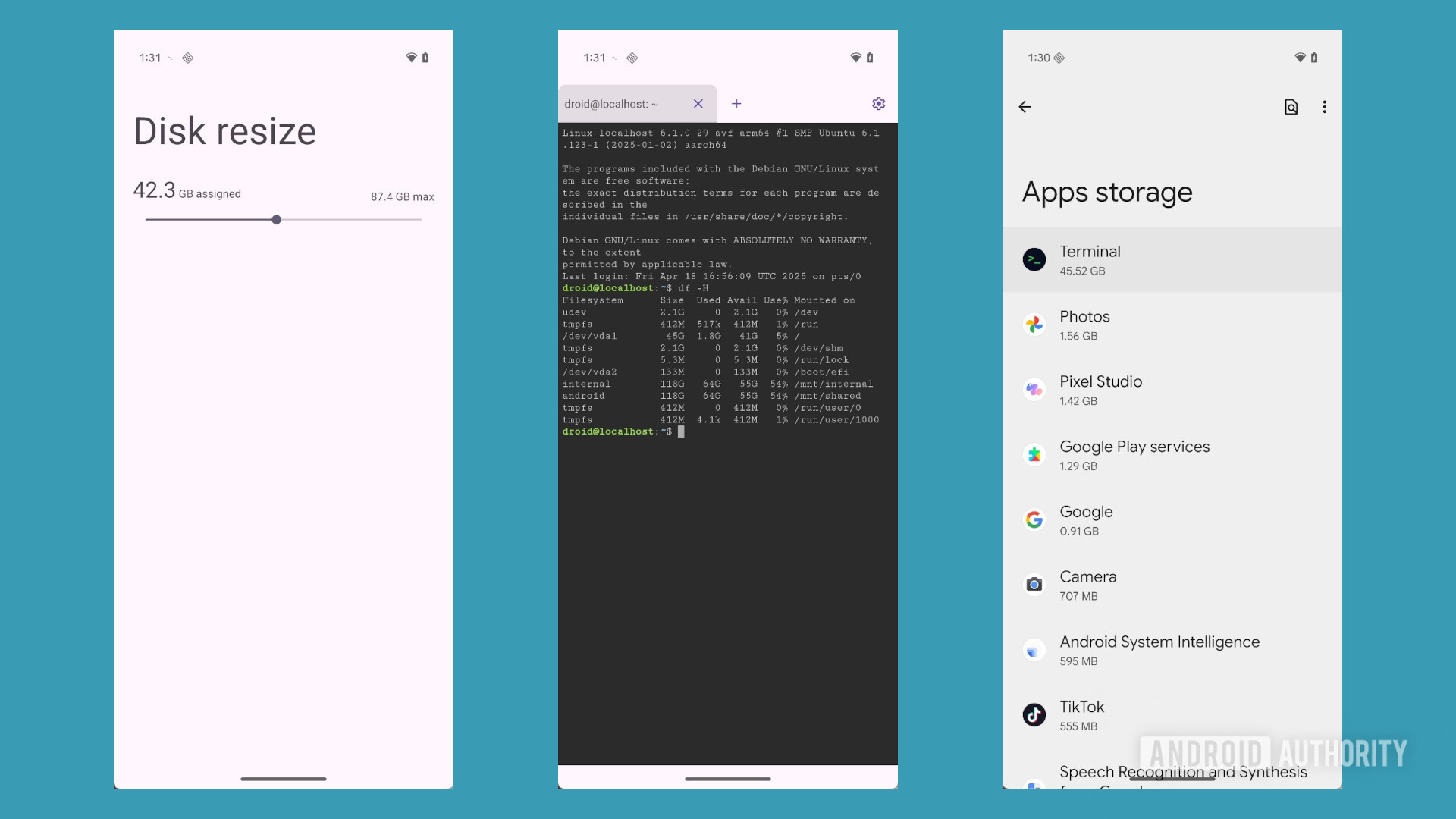The image size is (1456, 819).
Task: Open the overflow menu in Apps storage
Action: click(1324, 107)
